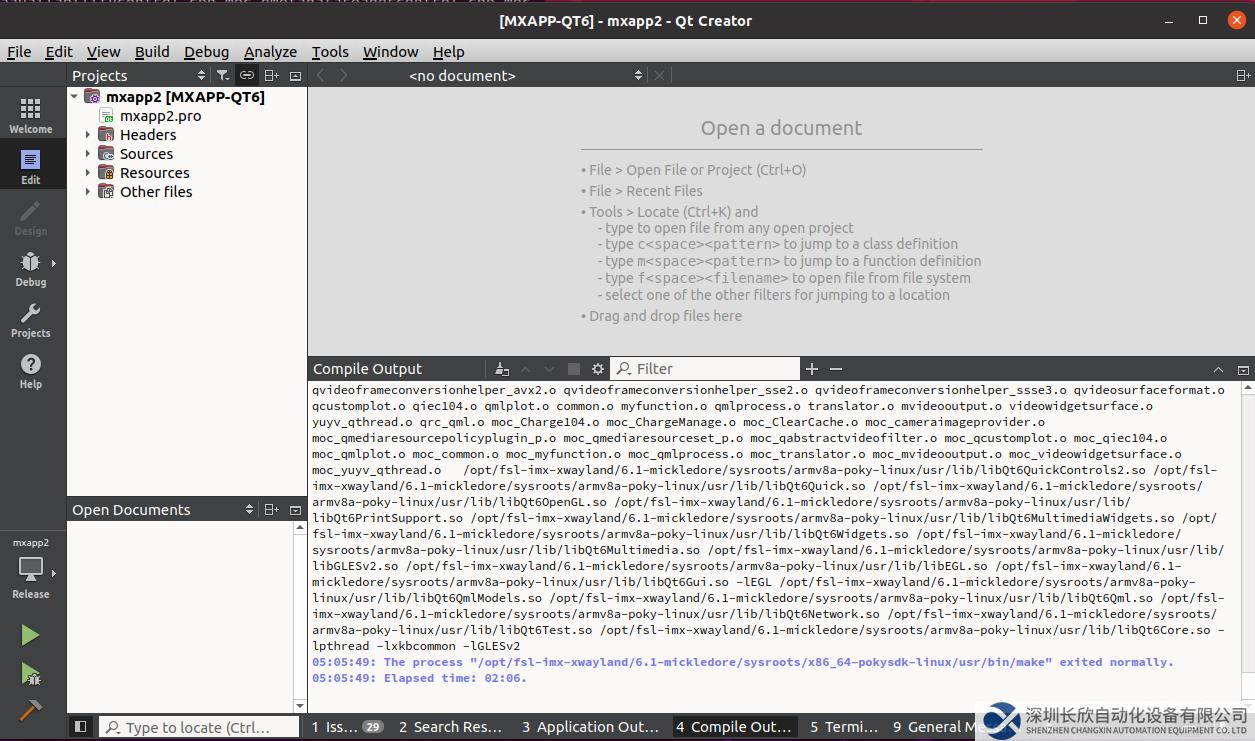
Task: Toggle left sidebar visibility button
Action: point(81,727)
